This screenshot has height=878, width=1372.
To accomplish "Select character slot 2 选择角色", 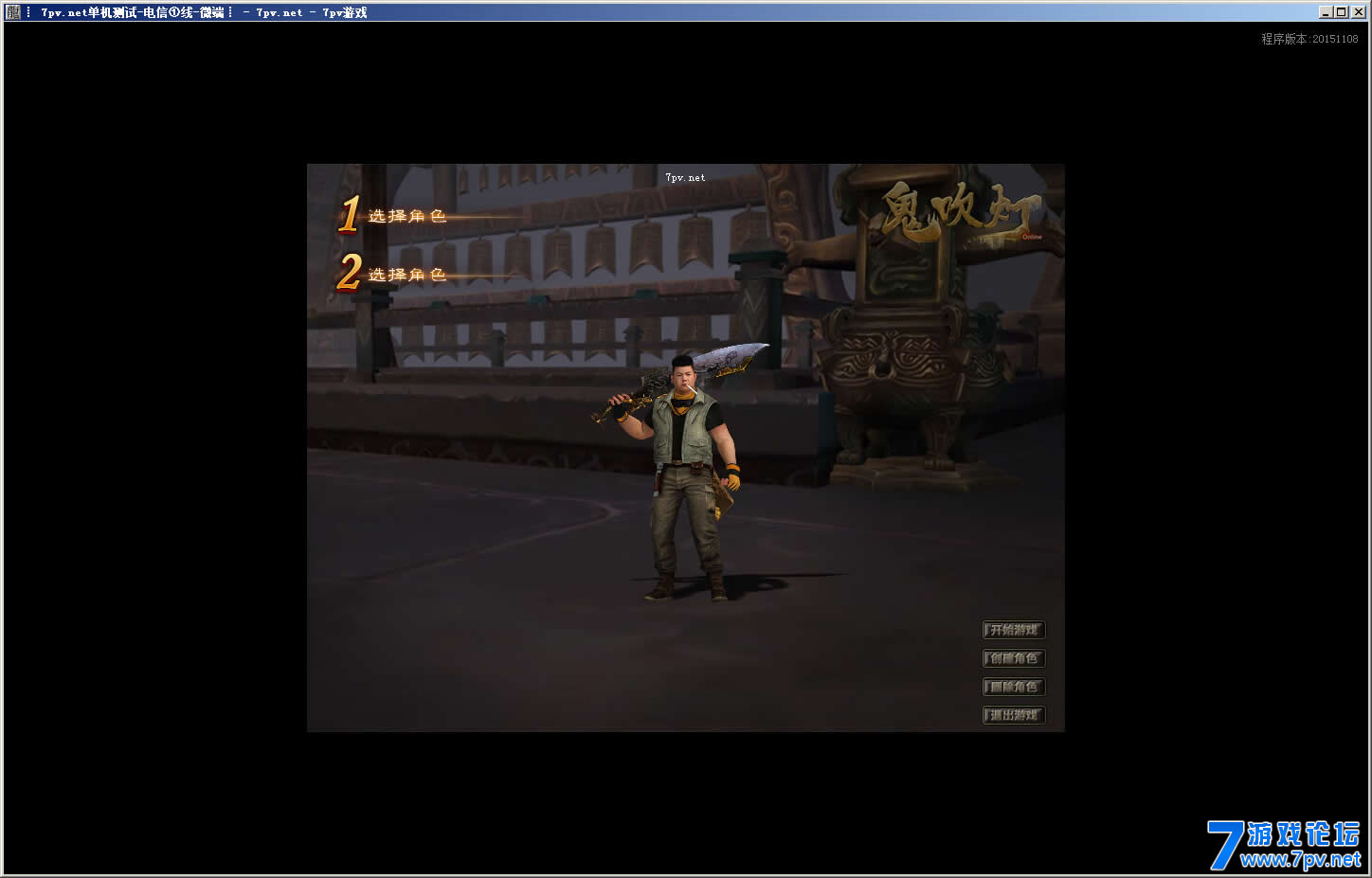I will point(392,274).
